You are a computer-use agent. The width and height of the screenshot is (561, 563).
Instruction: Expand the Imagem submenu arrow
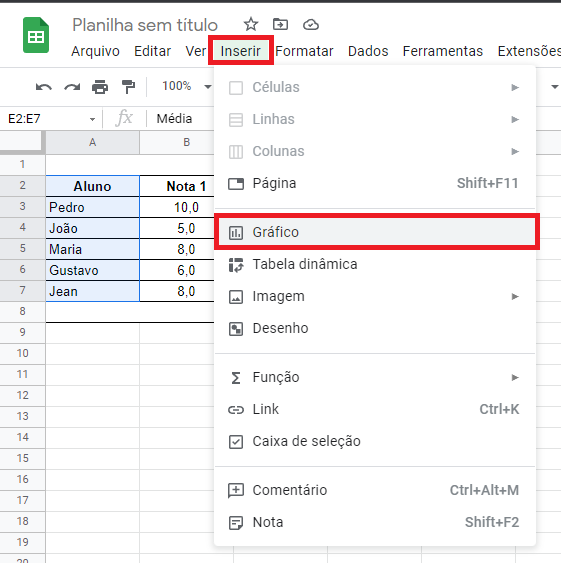[515, 296]
